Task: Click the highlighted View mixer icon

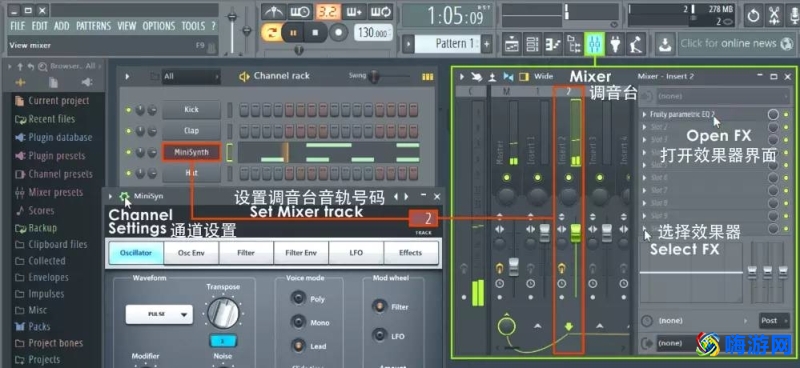Action: tap(594, 45)
